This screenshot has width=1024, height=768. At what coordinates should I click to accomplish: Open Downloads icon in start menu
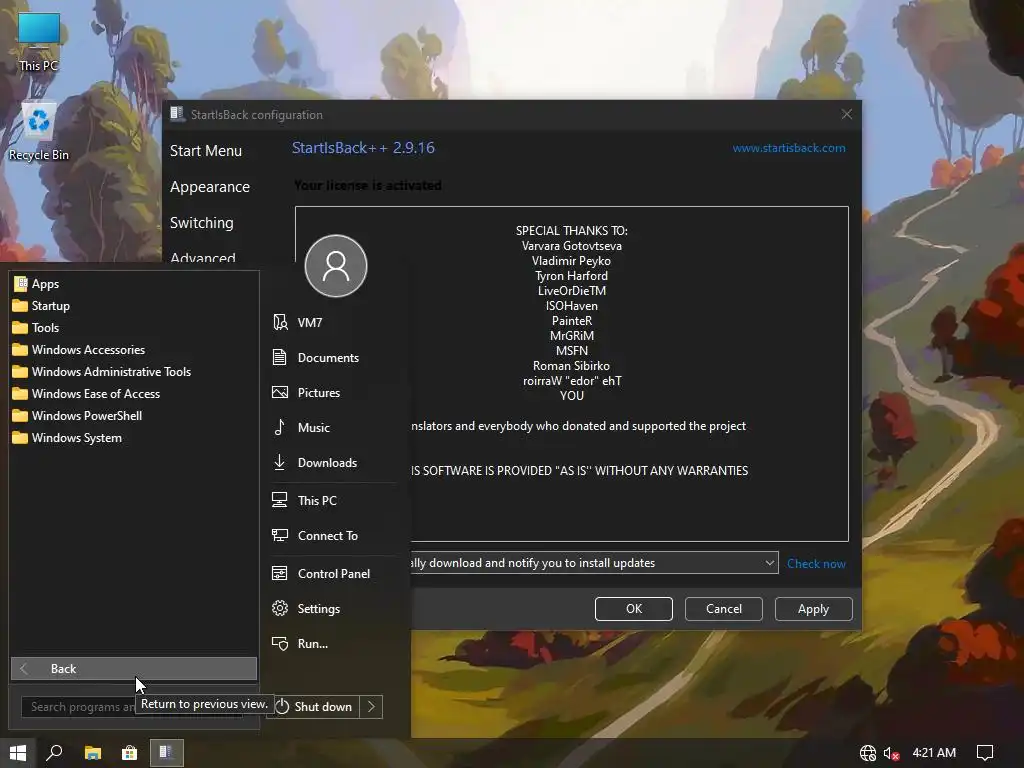[x=280, y=462]
